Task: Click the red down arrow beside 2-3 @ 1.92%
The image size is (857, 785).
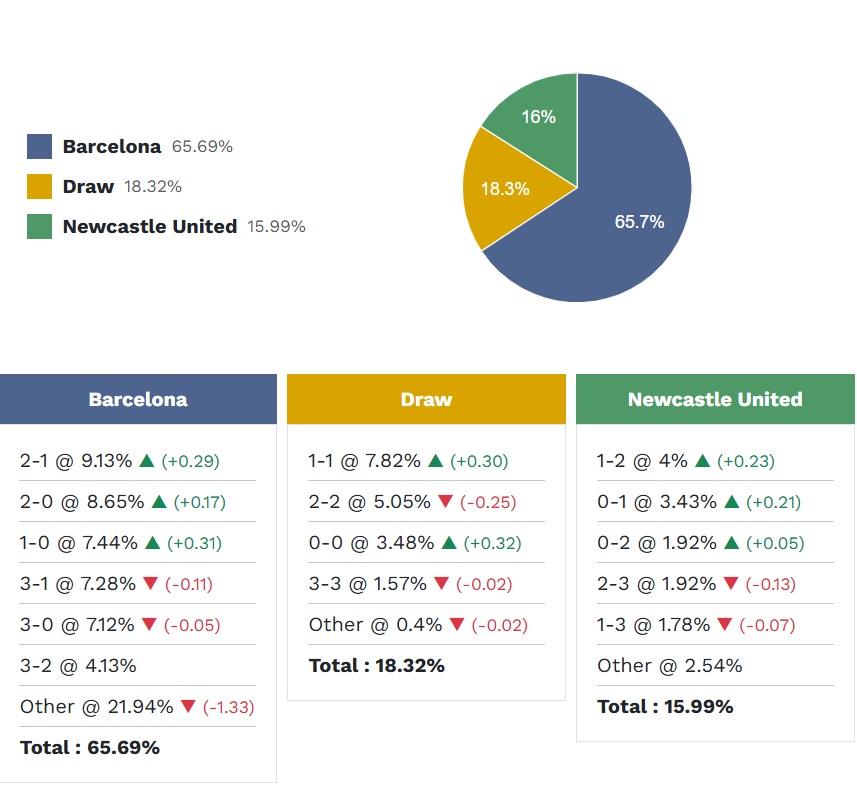Action: (731, 584)
